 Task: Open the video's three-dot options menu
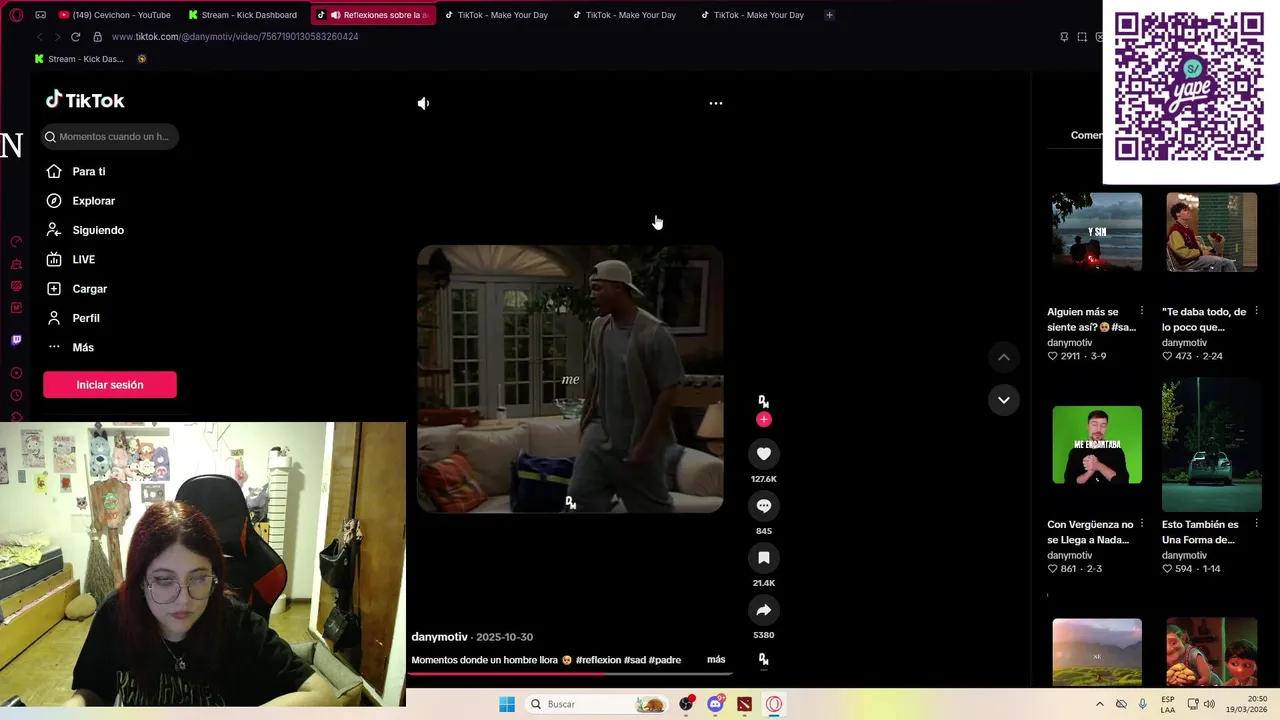click(x=716, y=103)
